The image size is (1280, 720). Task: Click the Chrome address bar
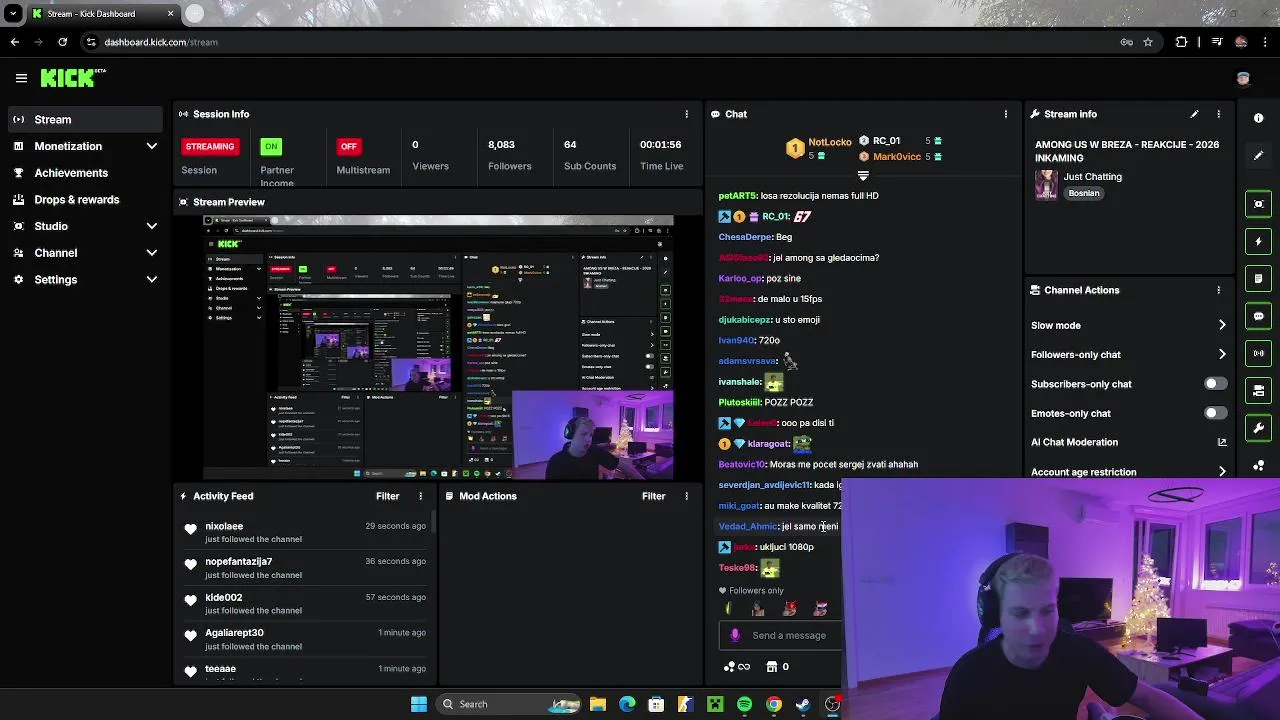pyautogui.click(x=600, y=42)
